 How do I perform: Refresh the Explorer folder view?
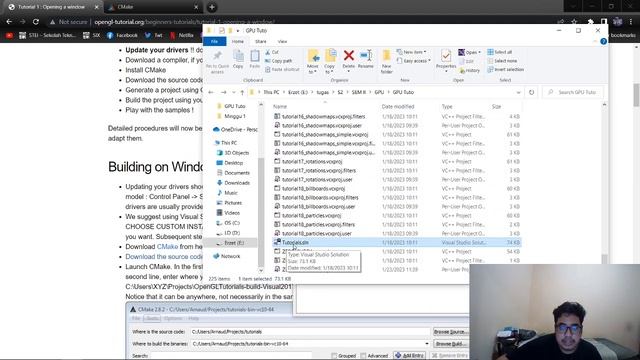pyautogui.click(x=531, y=92)
